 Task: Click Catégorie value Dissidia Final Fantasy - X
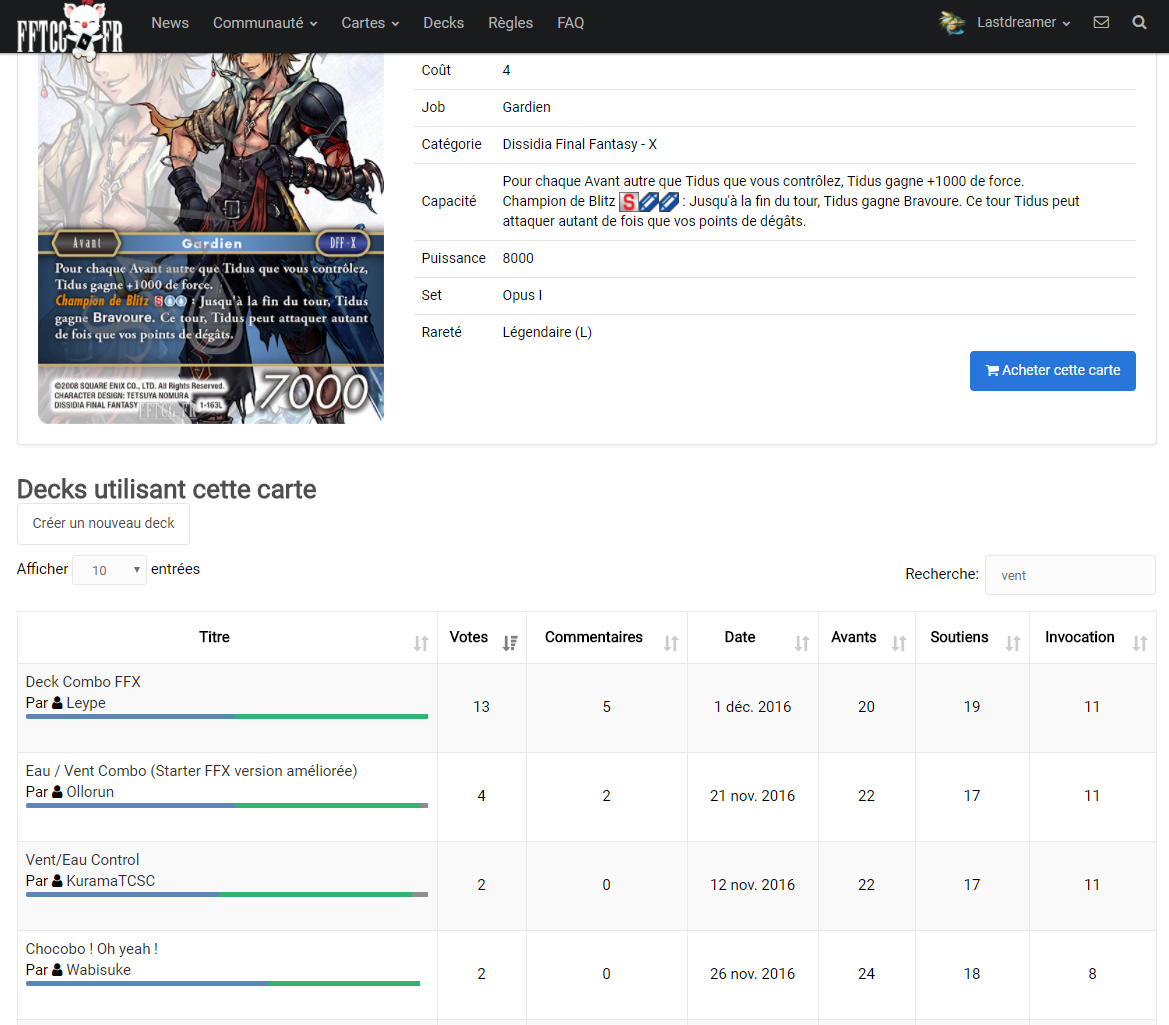pyautogui.click(x=579, y=144)
